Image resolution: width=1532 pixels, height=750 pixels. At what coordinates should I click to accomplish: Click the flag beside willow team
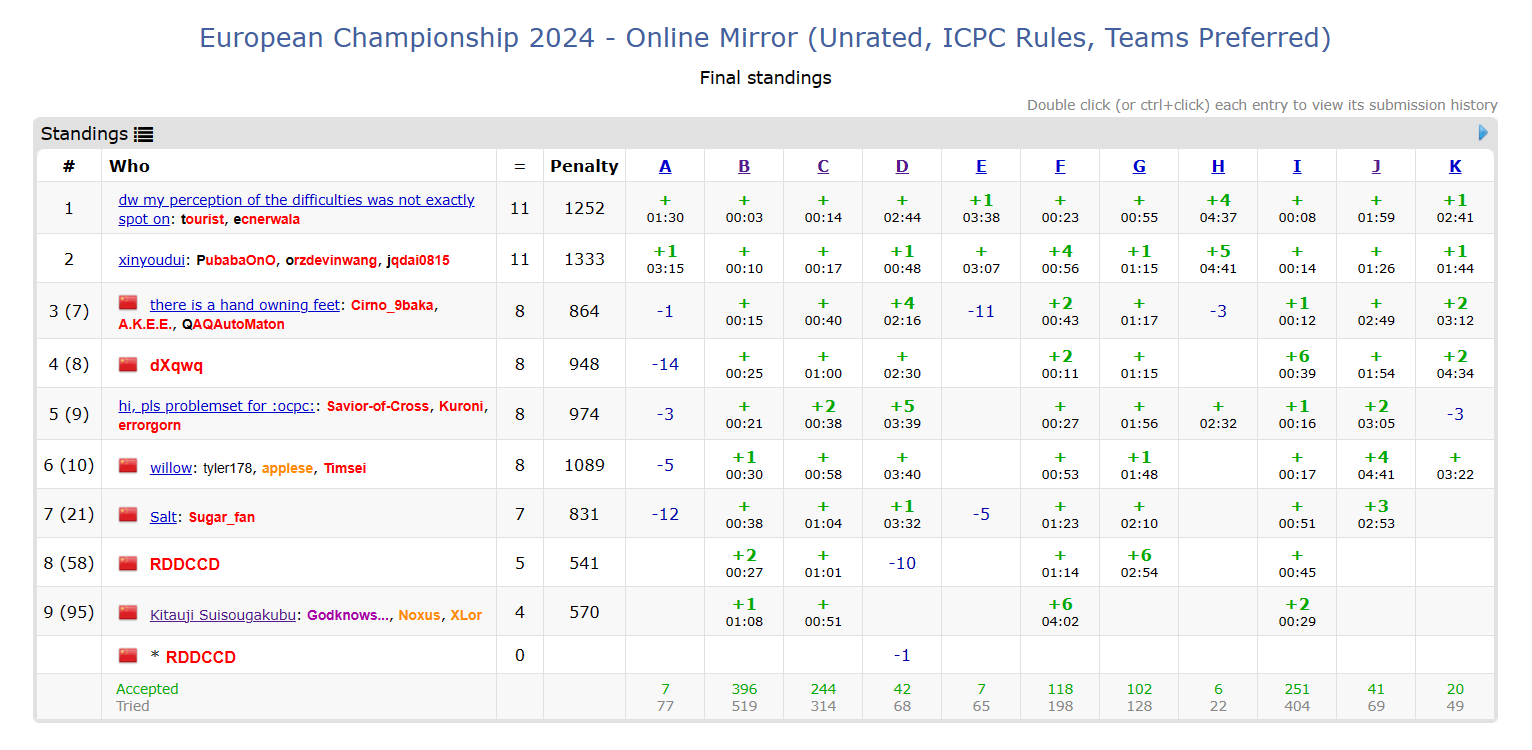[x=127, y=466]
